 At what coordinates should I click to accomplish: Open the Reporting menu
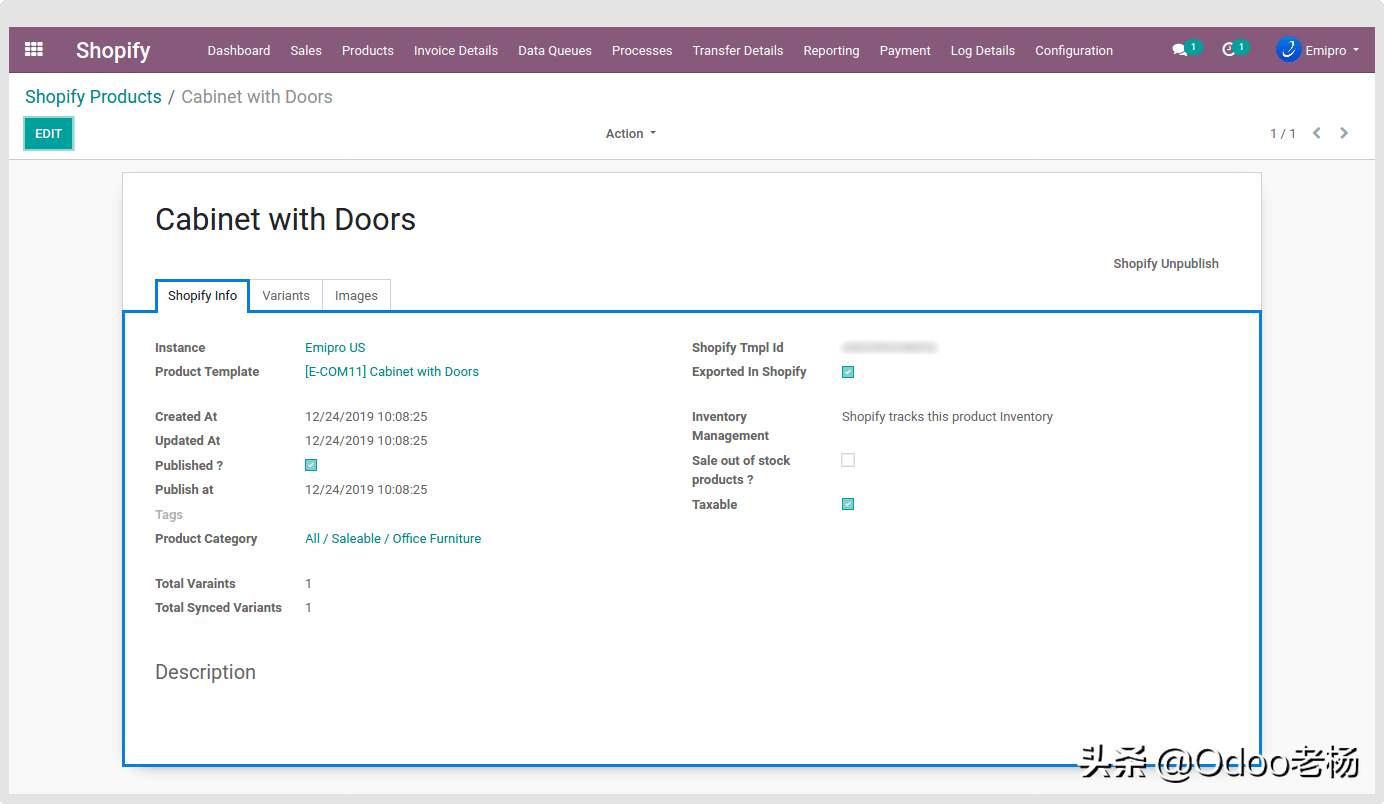coord(831,50)
